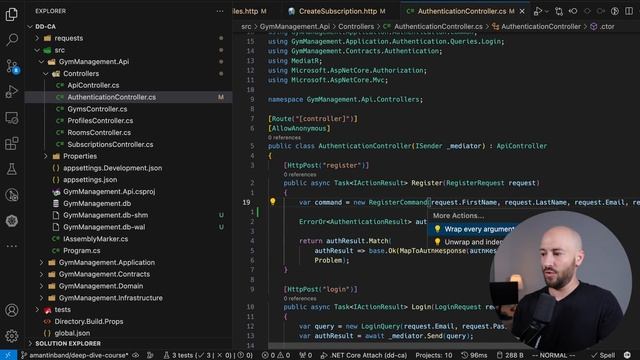Image resolution: width=640 pixels, height=360 pixels.
Task: Collapse the DD-CA root folder
Action: point(30,27)
